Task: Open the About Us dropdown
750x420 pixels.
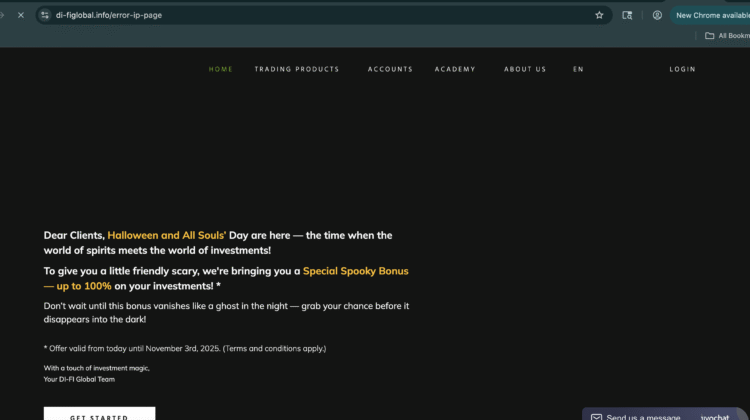Action: tap(525, 69)
